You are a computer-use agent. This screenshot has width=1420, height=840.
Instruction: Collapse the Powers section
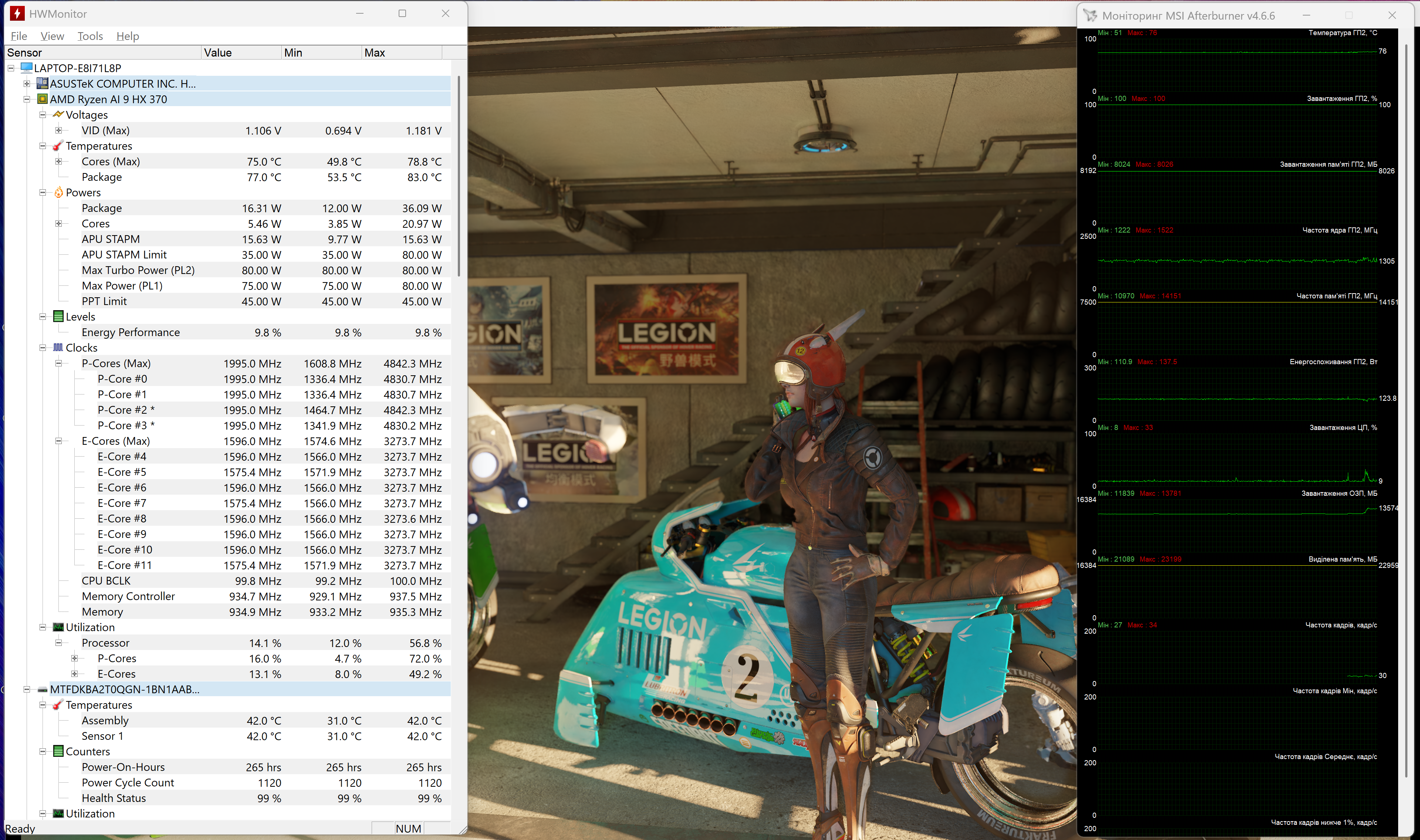click(x=43, y=193)
